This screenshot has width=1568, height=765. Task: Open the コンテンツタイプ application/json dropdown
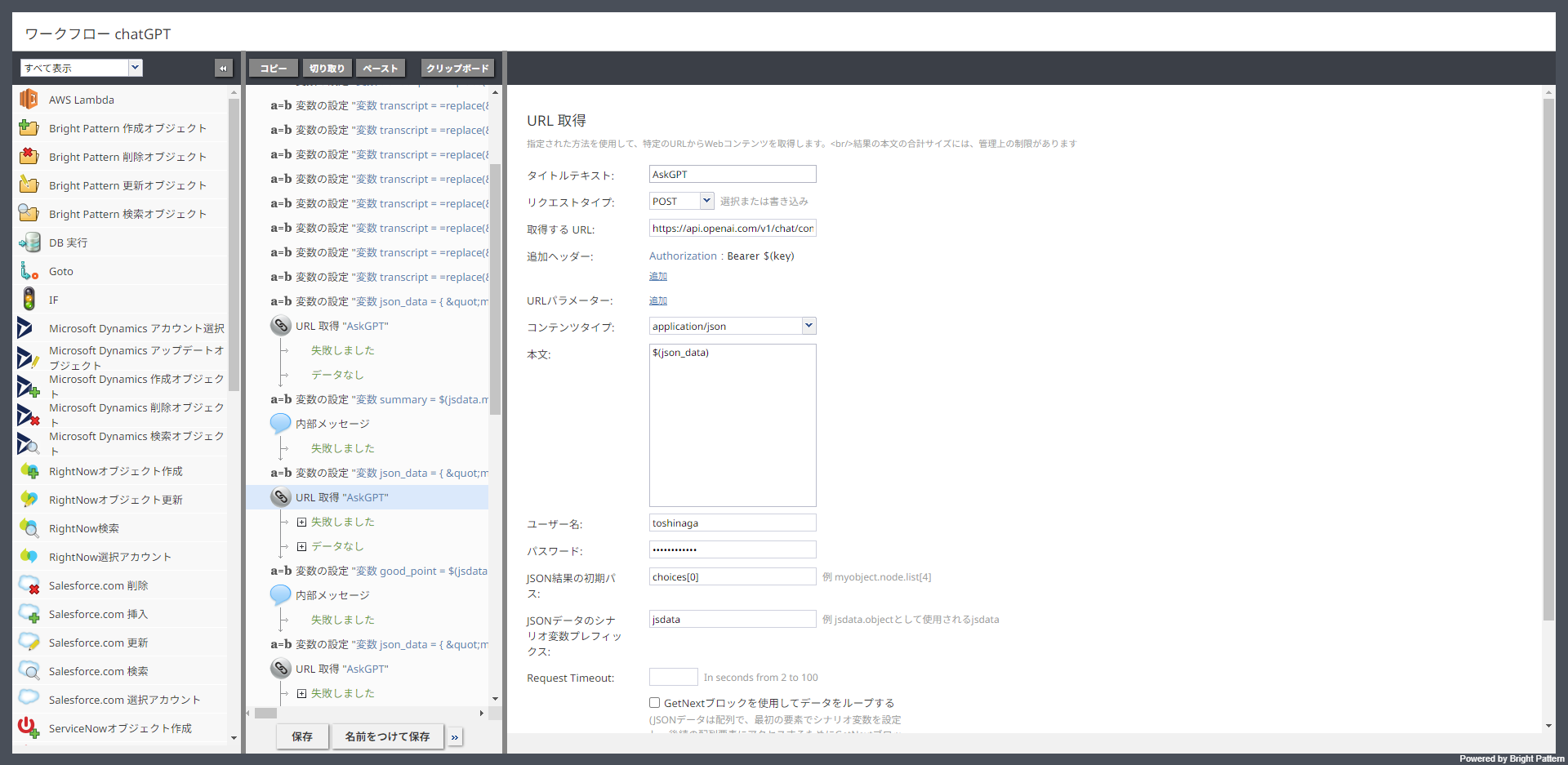click(808, 326)
